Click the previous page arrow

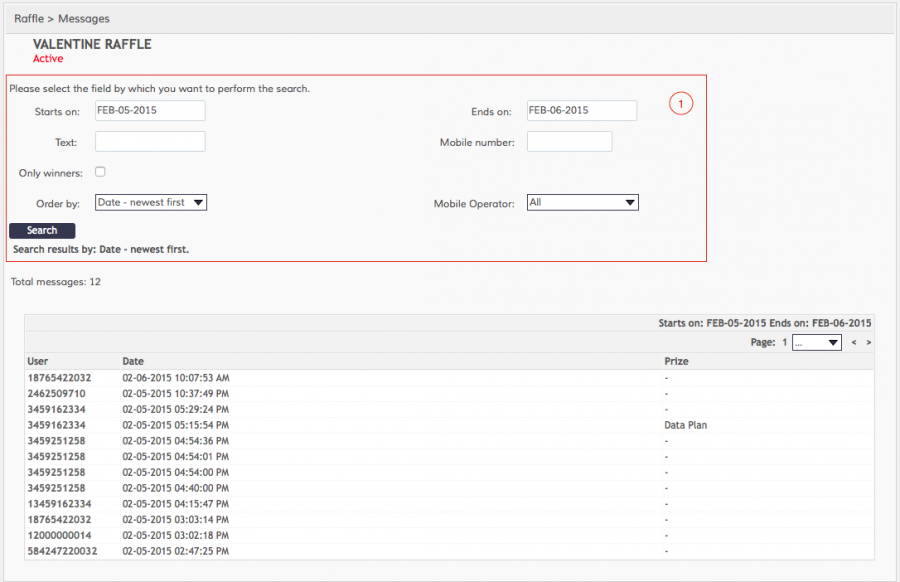click(x=853, y=342)
